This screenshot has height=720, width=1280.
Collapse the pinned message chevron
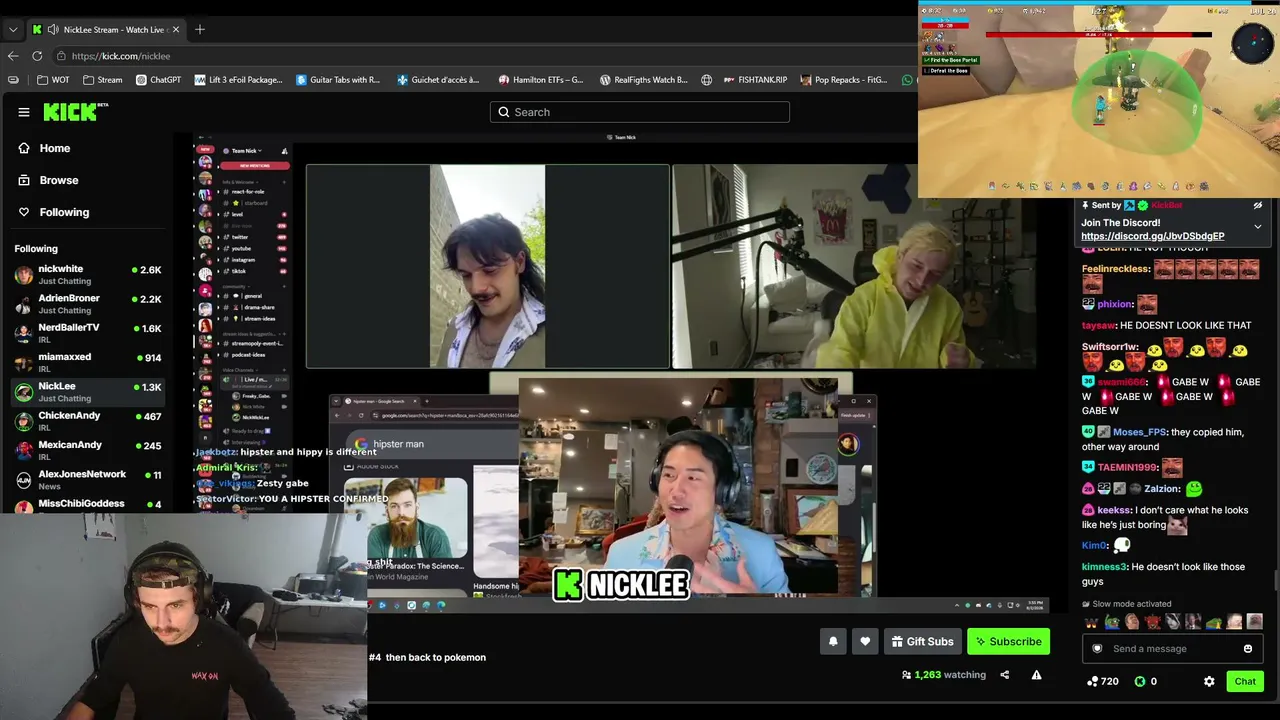1258,227
